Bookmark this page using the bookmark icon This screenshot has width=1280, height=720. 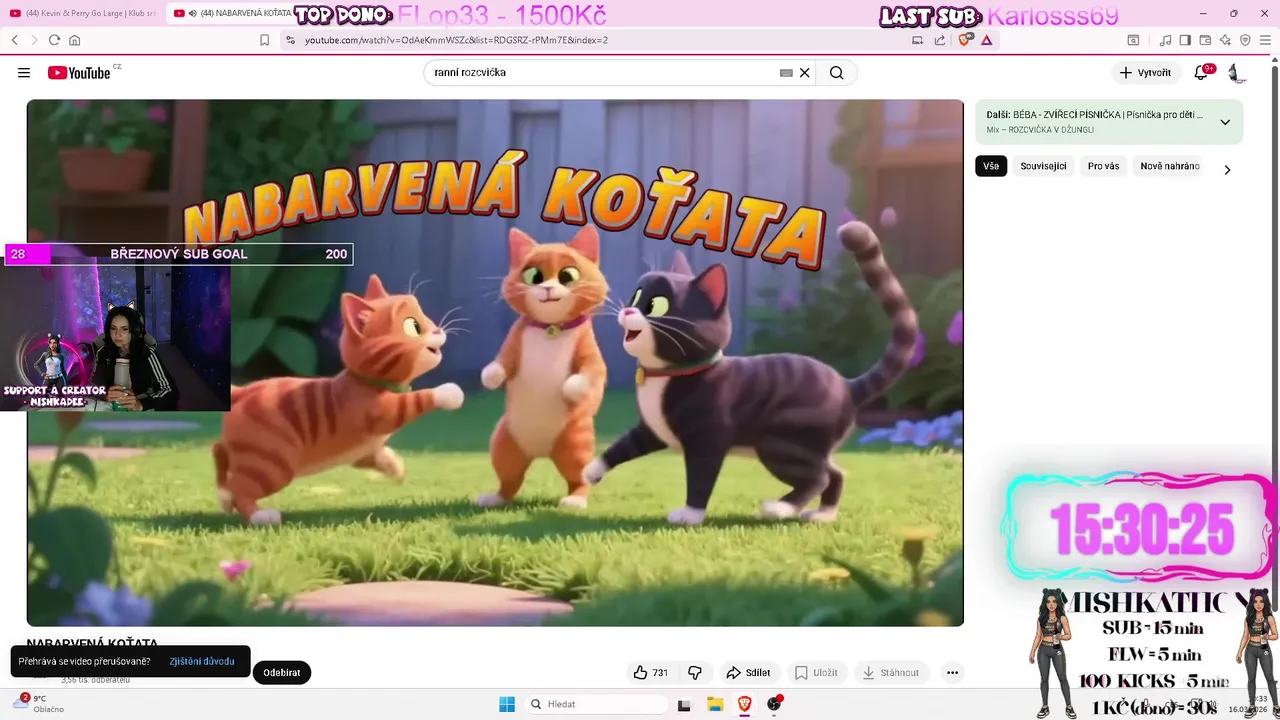click(264, 40)
